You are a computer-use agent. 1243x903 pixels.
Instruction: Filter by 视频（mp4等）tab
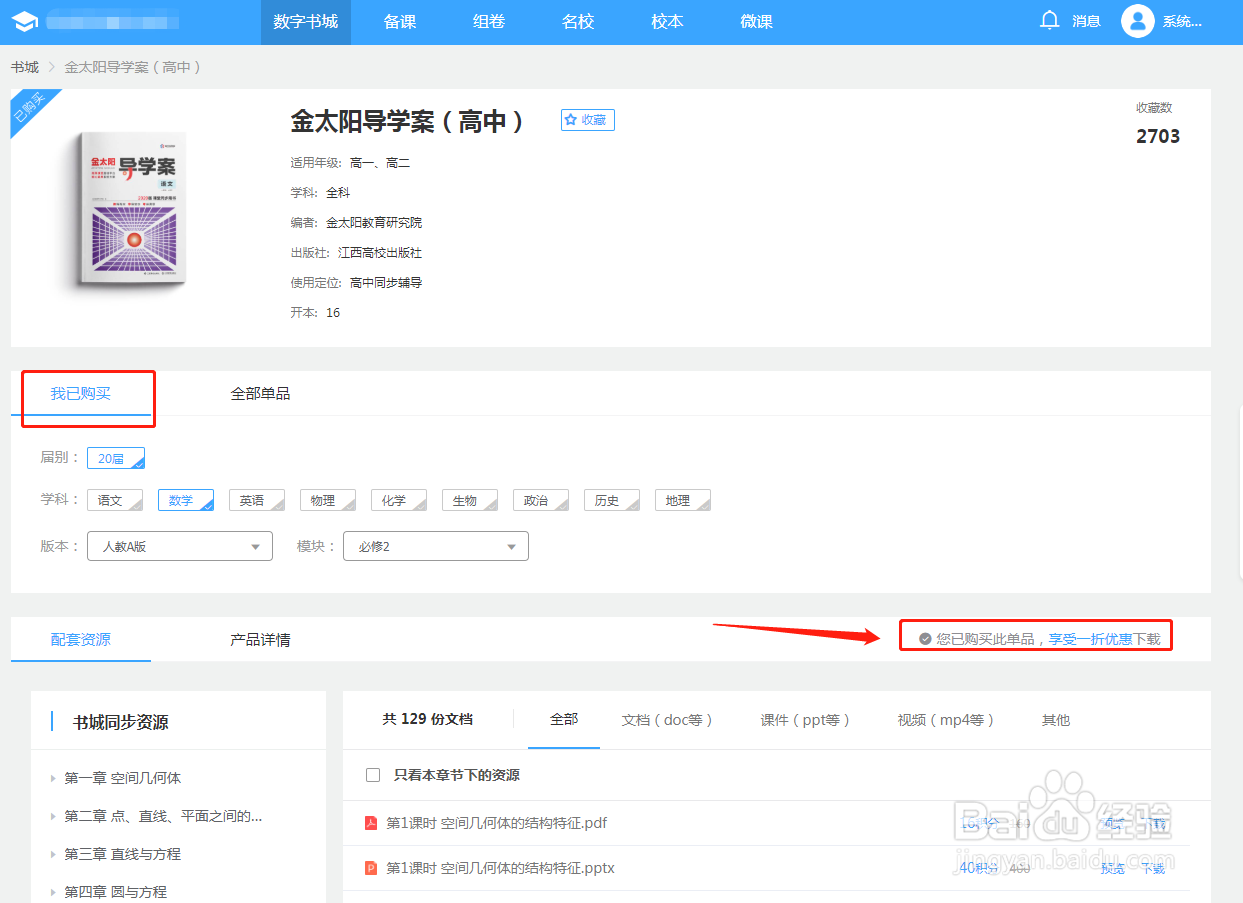coord(946,720)
